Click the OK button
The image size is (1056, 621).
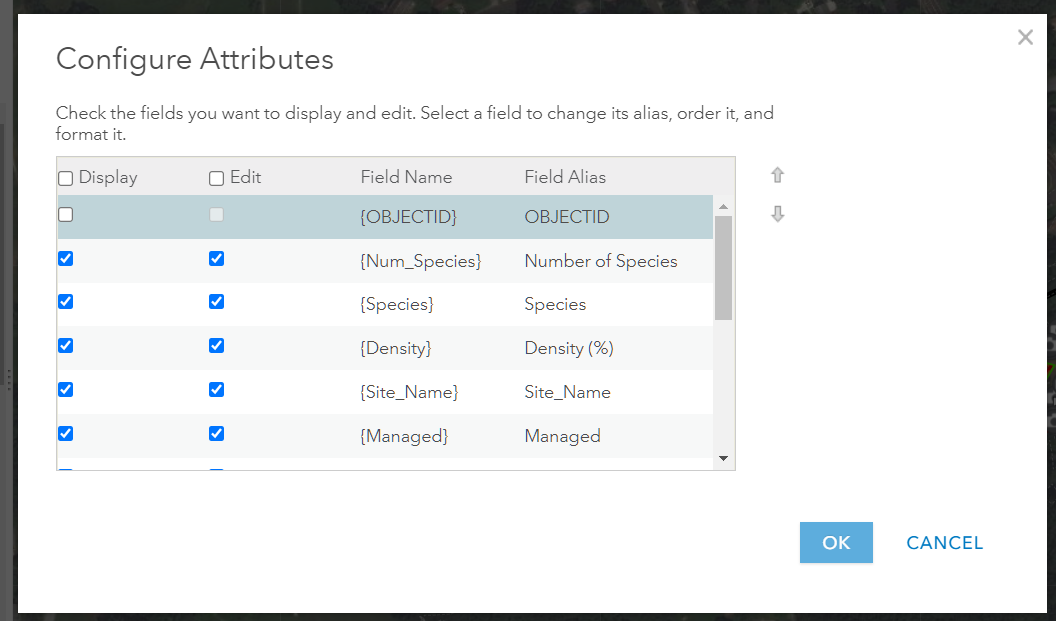point(836,542)
